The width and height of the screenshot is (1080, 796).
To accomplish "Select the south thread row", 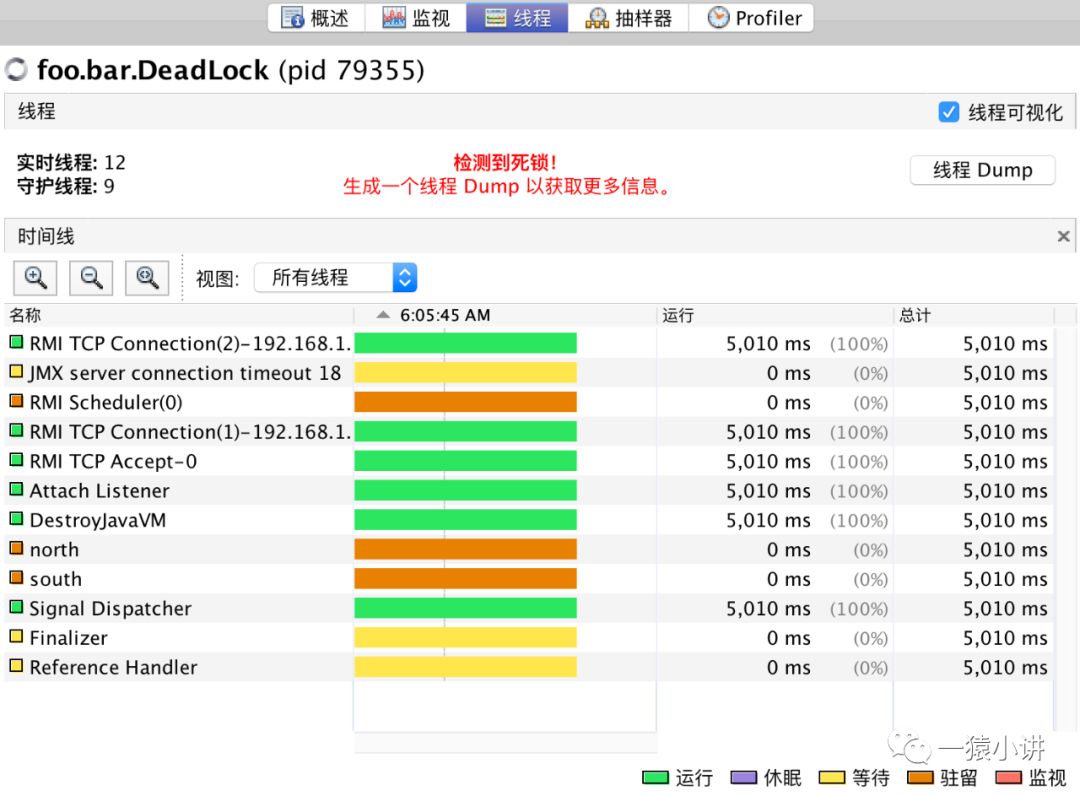I will (x=529, y=578).
